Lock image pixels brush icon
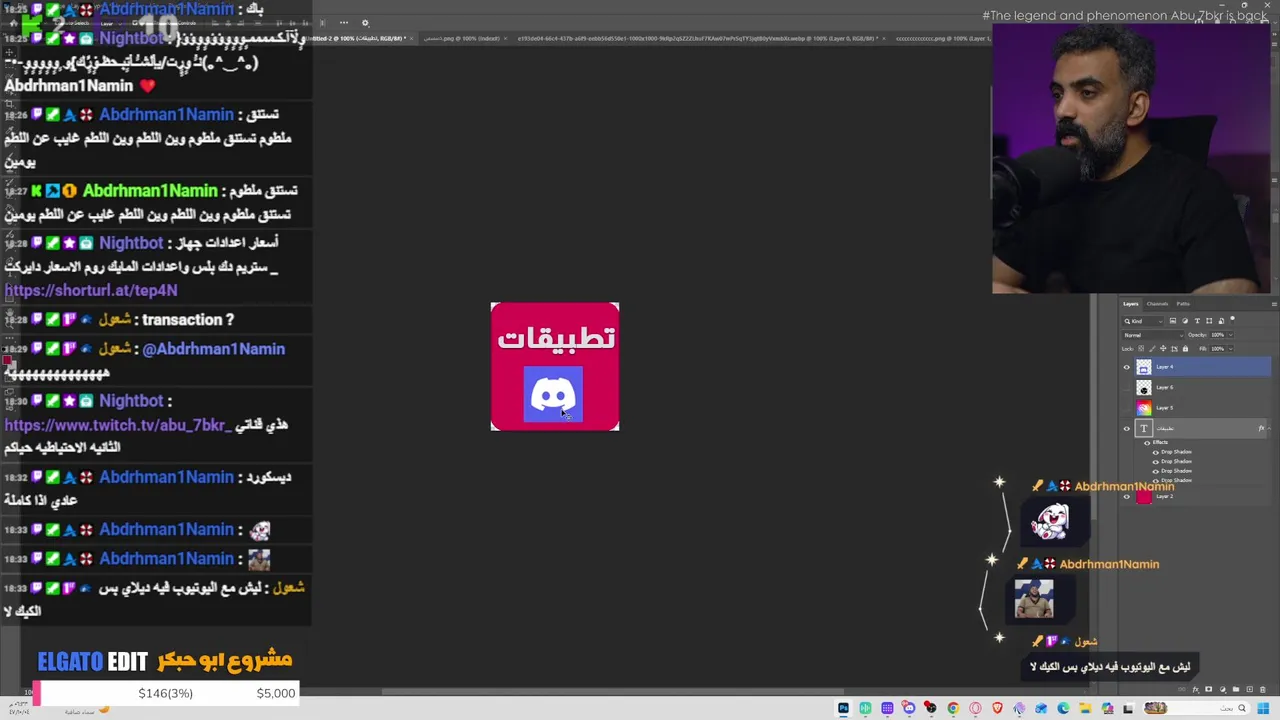The image size is (1280, 720). pos(1153,349)
